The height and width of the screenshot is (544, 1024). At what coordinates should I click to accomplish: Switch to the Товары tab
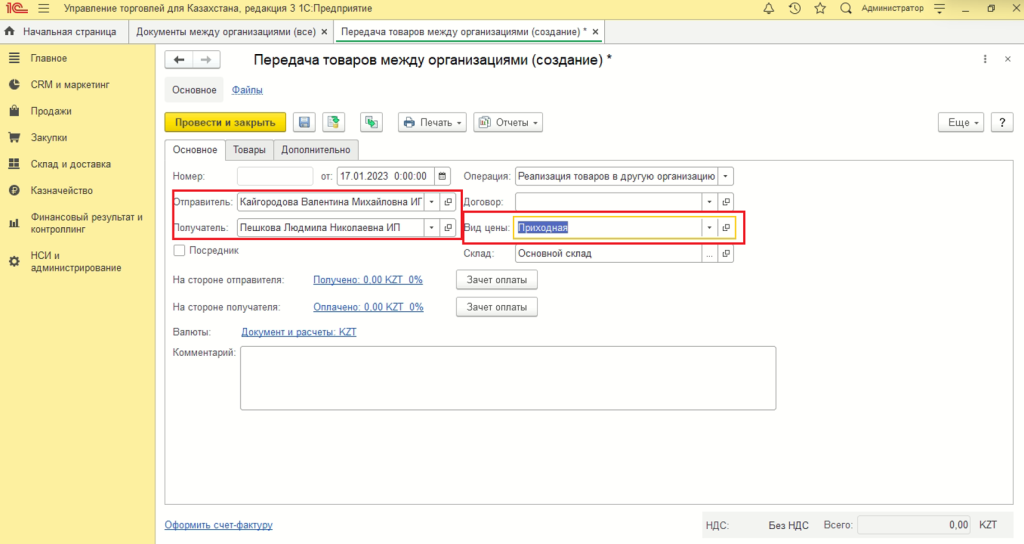pyautogui.click(x=249, y=150)
